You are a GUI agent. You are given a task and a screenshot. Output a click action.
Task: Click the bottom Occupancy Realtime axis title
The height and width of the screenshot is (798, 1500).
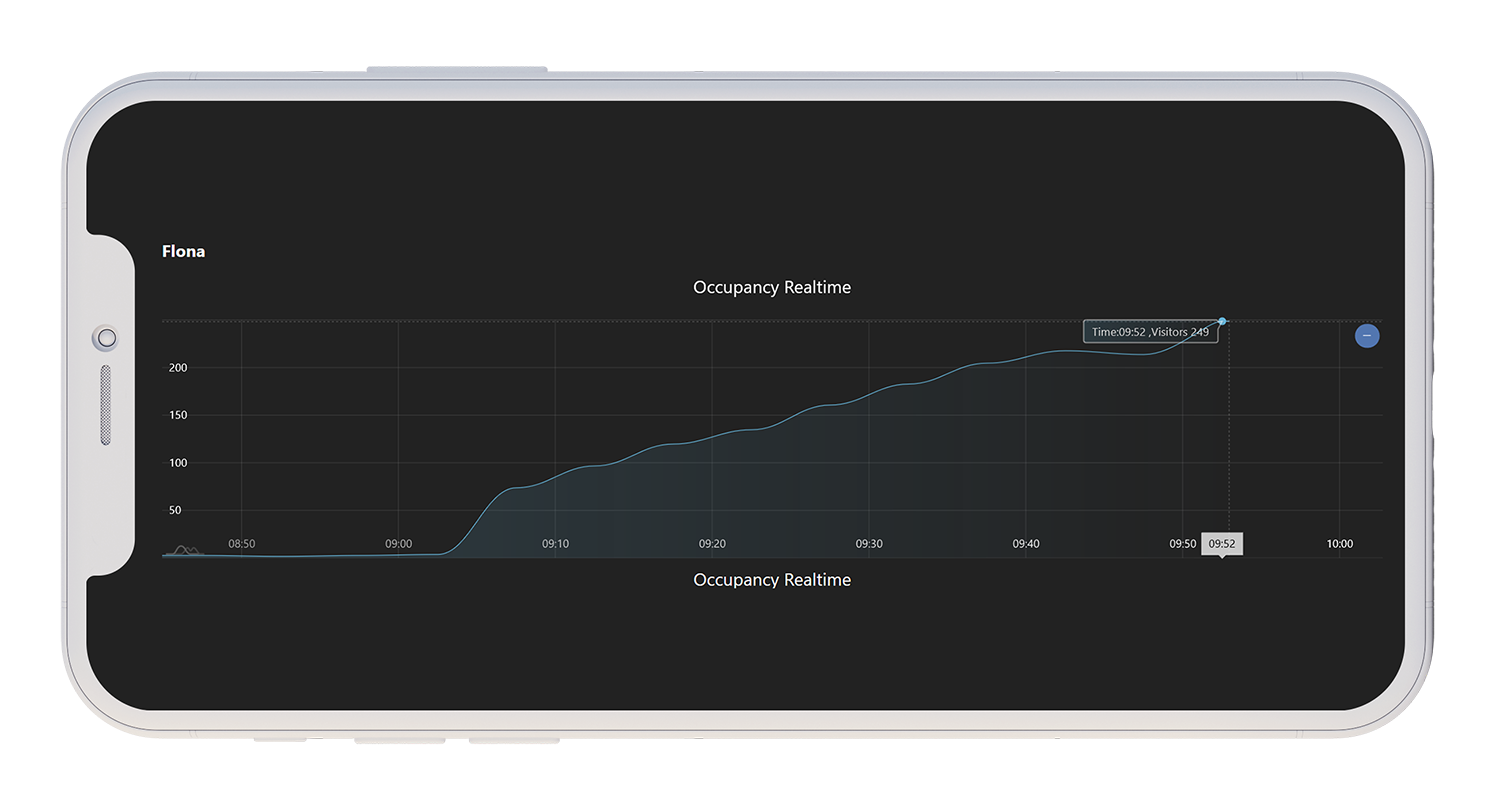[x=771, y=580]
